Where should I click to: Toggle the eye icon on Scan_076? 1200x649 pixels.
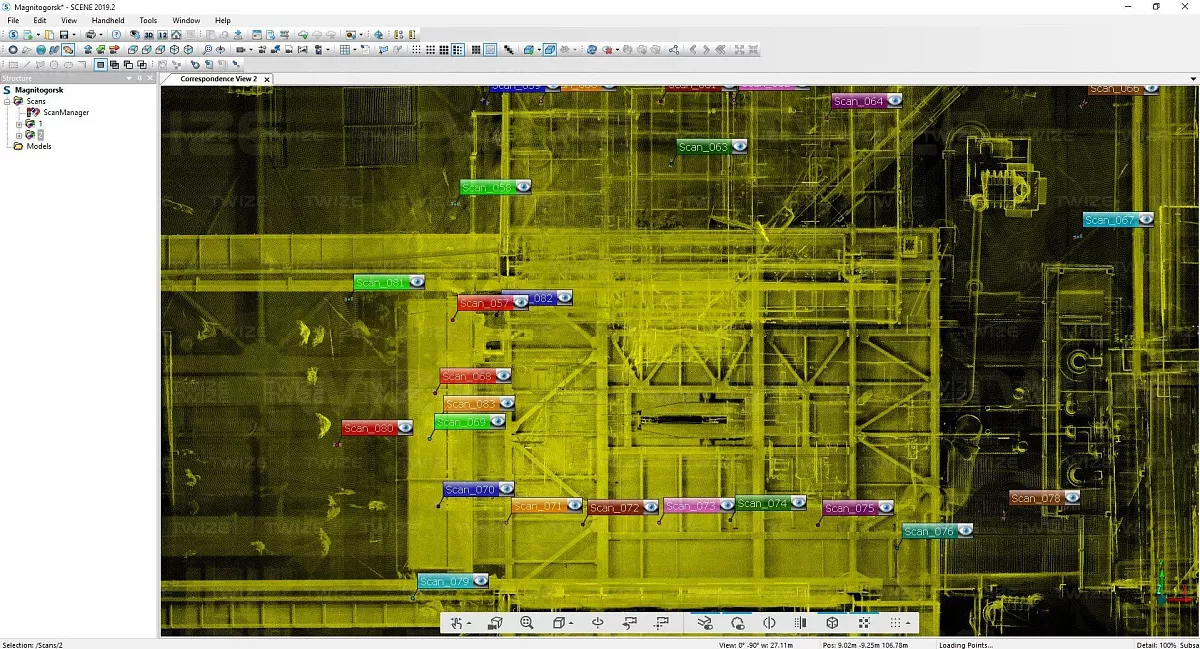964,531
